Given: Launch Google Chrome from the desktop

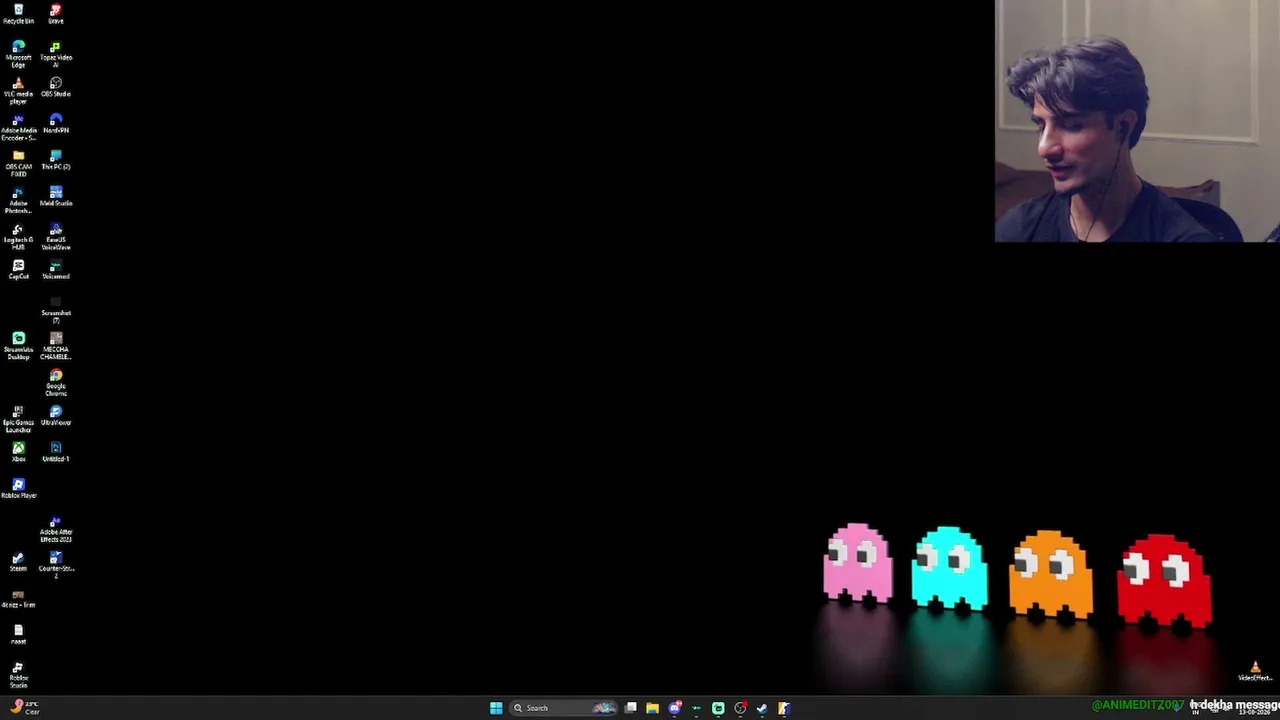Looking at the screenshot, I should [56, 383].
